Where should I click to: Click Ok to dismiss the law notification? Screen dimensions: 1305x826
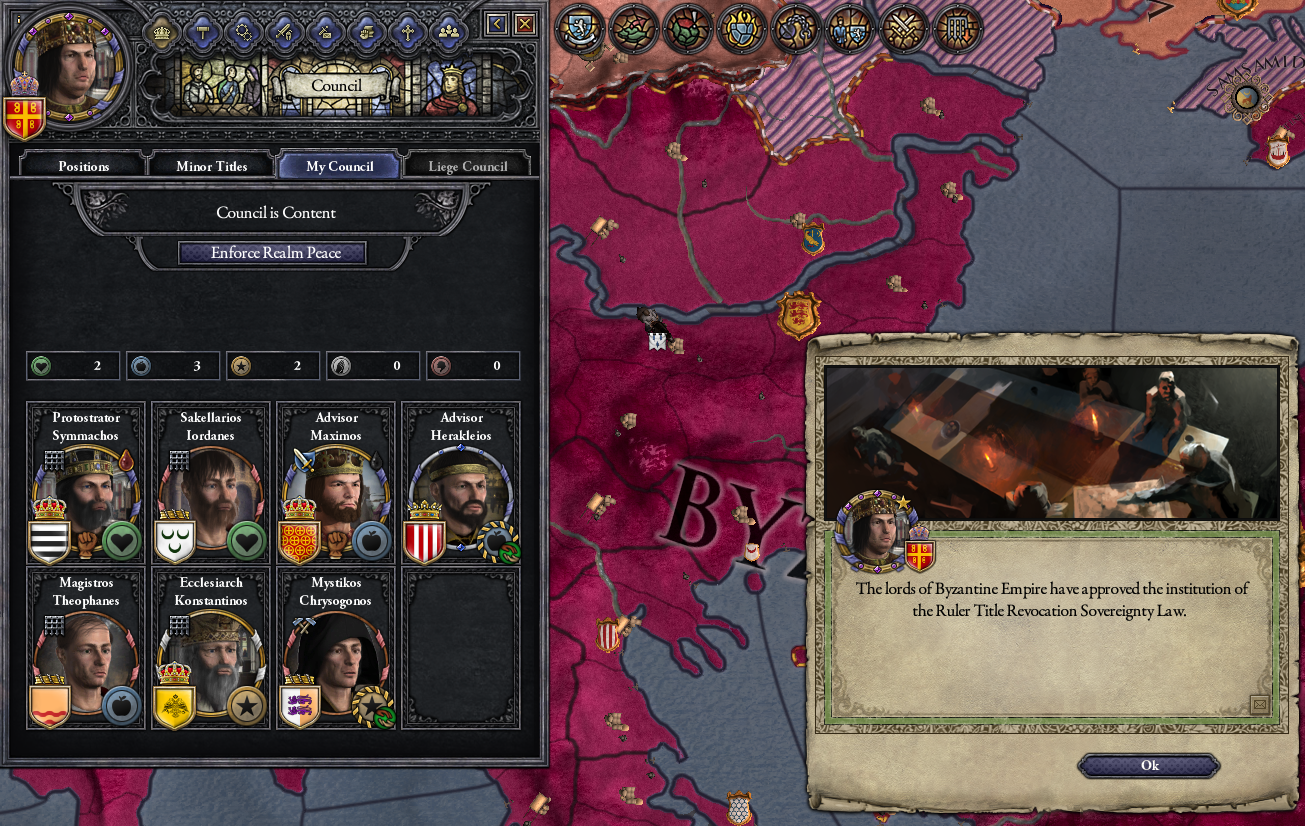(1149, 765)
